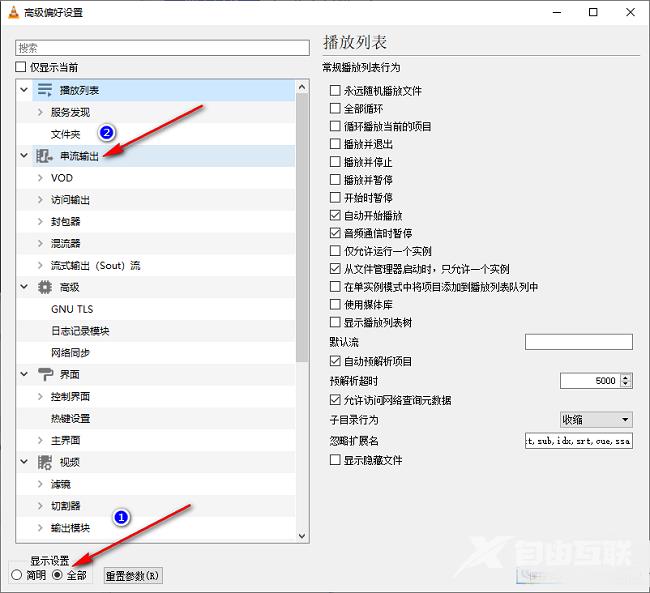This screenshot has height=593, width=650.
Task: Open the 子目录行为 dropdown
Action: coord(596,420)
